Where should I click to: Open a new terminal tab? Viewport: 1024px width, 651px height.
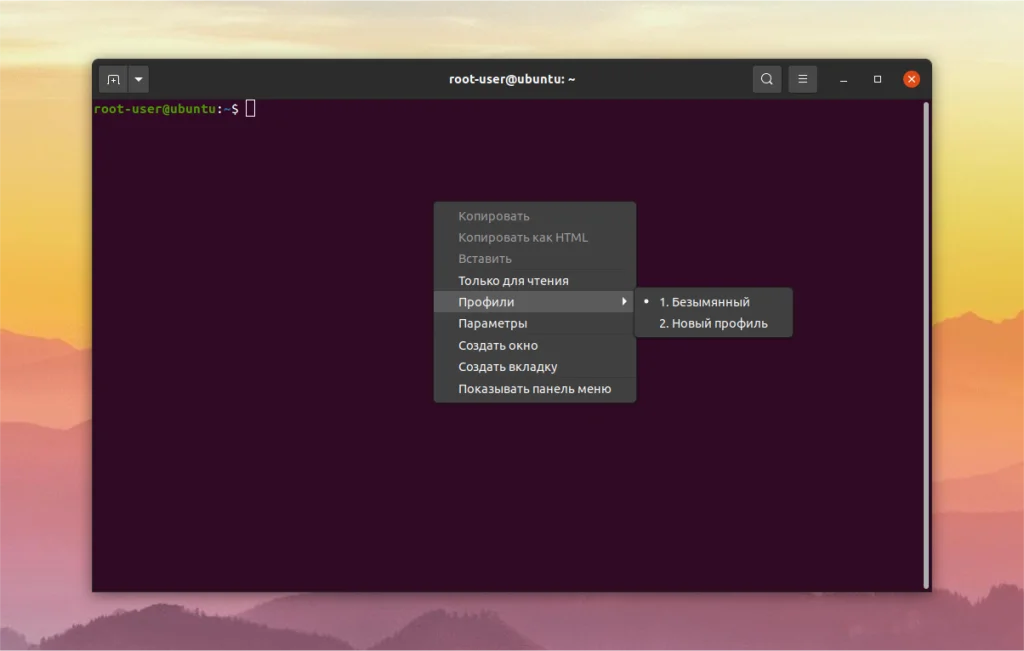pos(112,78)
